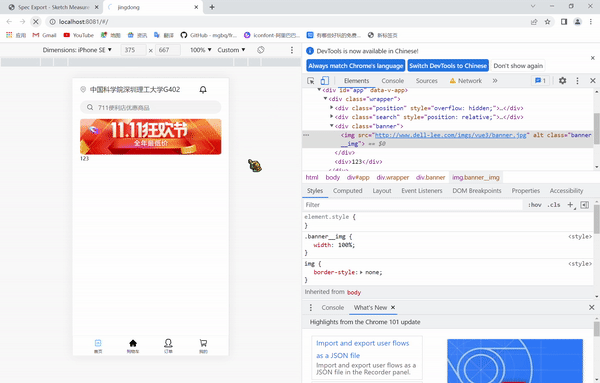Open the Dimensions iPhone SE dropdown
This screenshot has height=383, width=600.
77,50
